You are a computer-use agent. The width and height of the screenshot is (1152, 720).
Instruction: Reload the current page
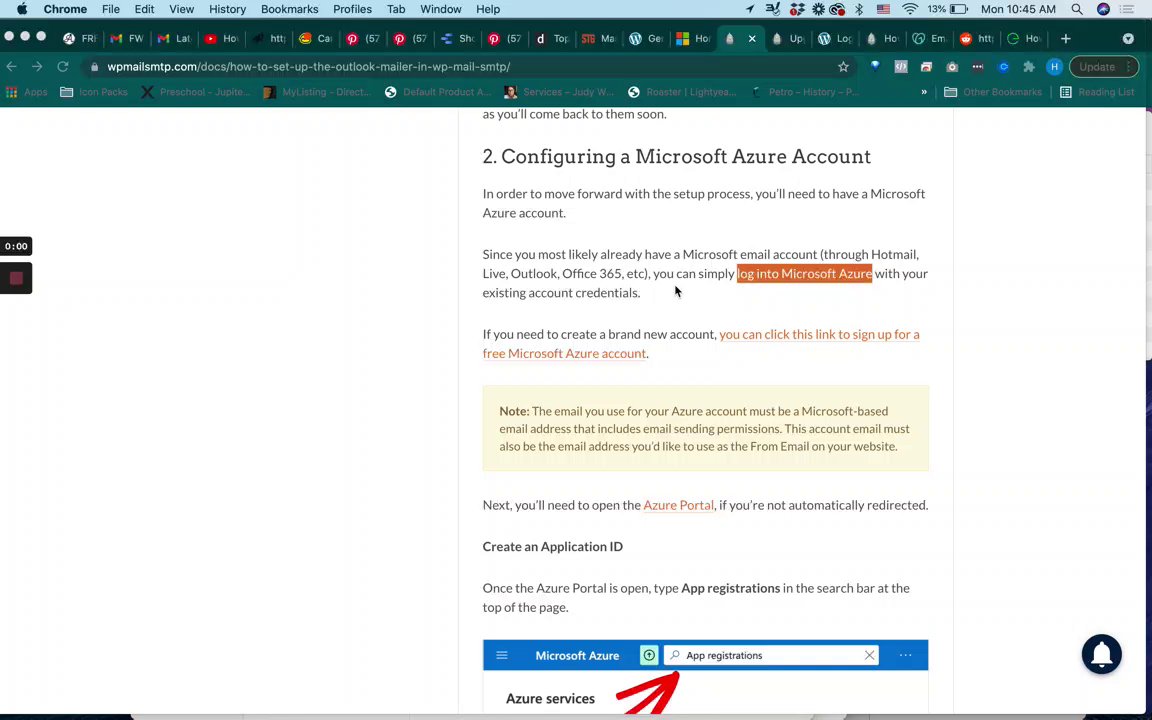click(x=63, y=66)
